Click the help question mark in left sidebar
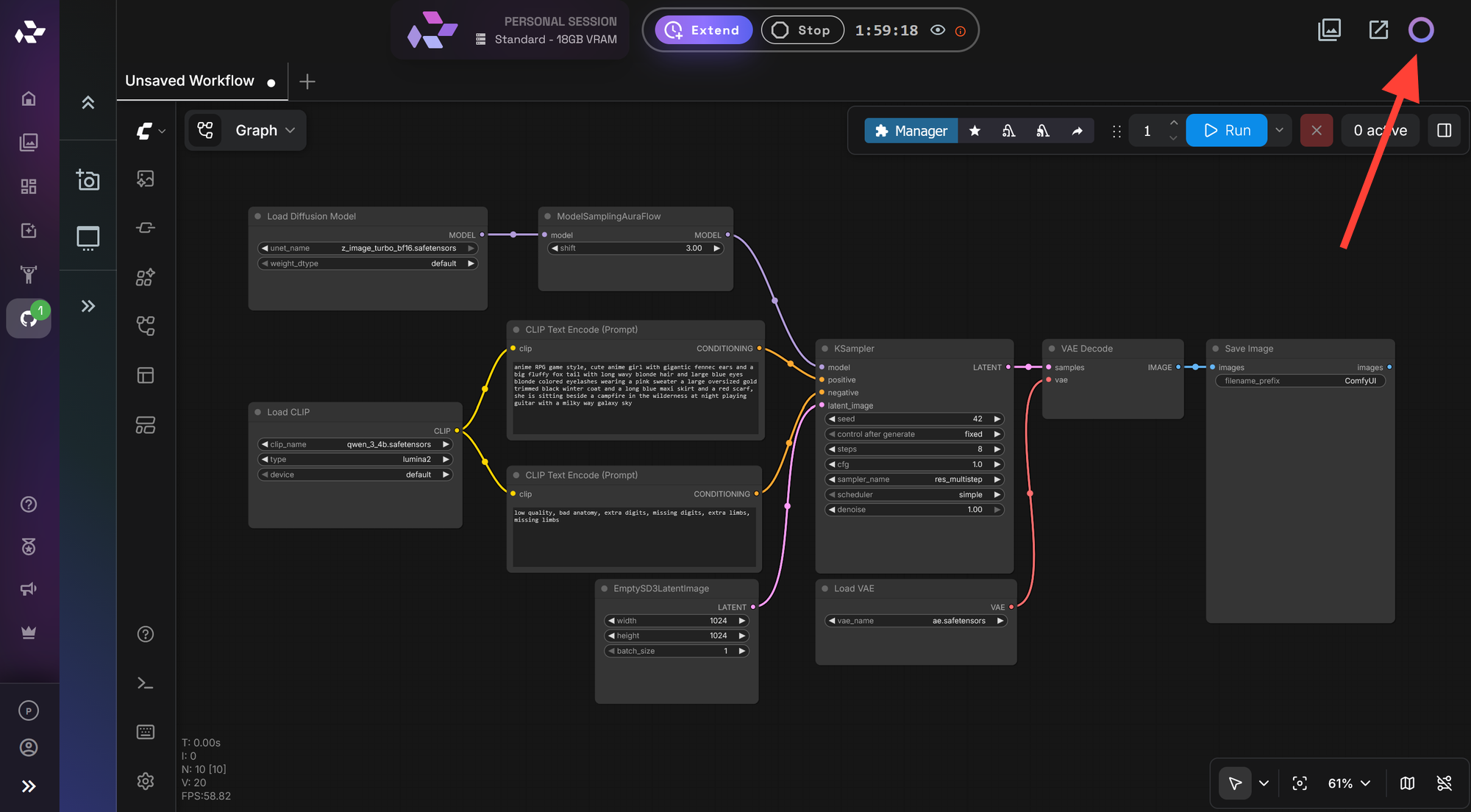Image resolution: width=1471 pixels, height=812 pixels. pos(29,504)
